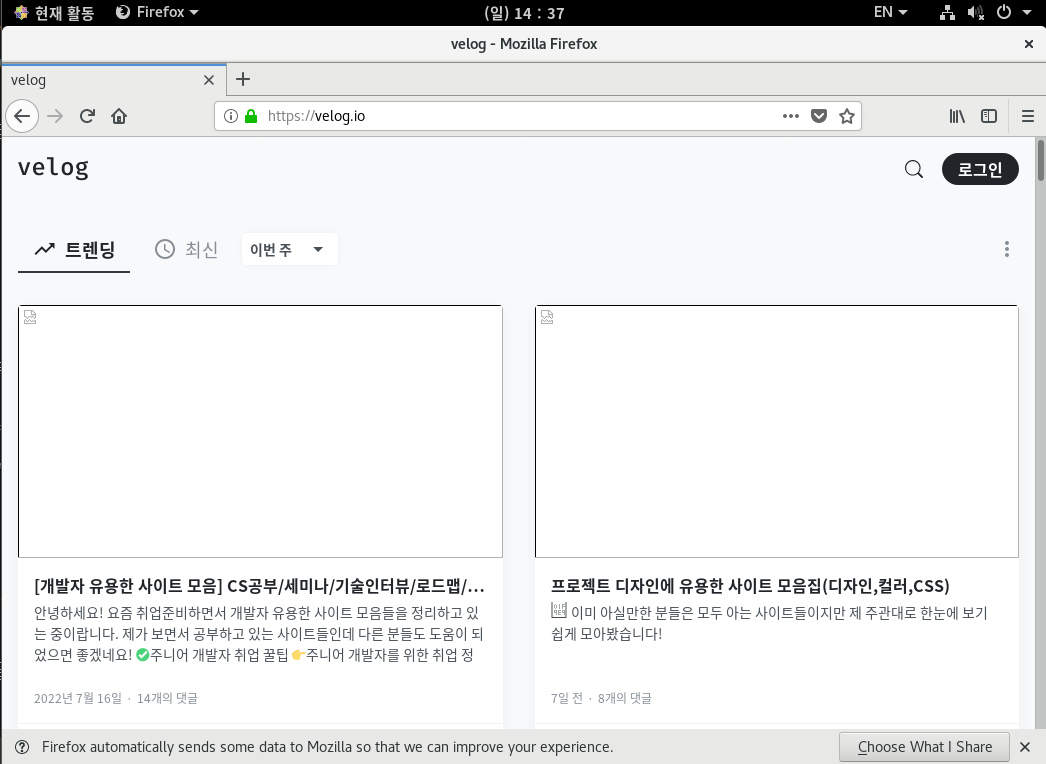Viewport: 1046px width, 764px height.
Task: Open the clock showing (일) 14:37
Action: tap(524, 13)
